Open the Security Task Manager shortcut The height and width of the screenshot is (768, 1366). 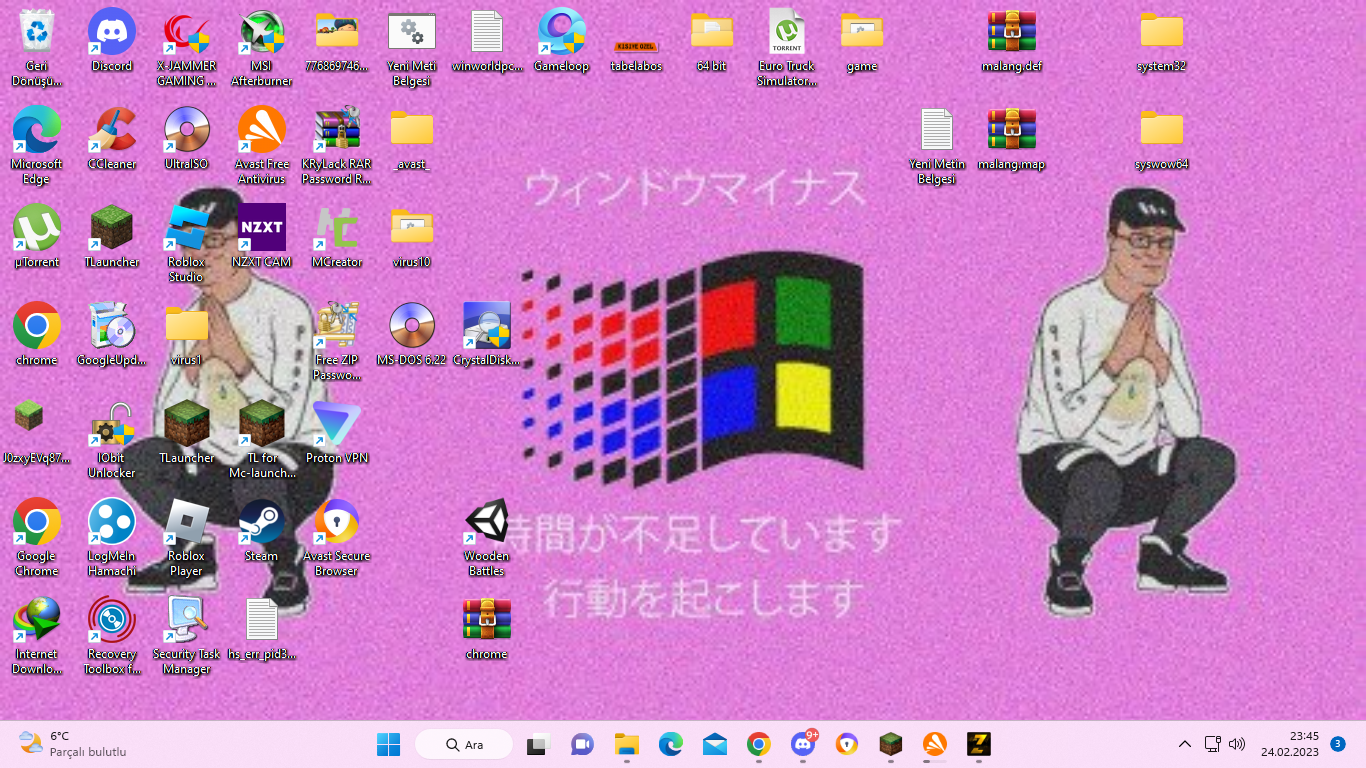187,635
